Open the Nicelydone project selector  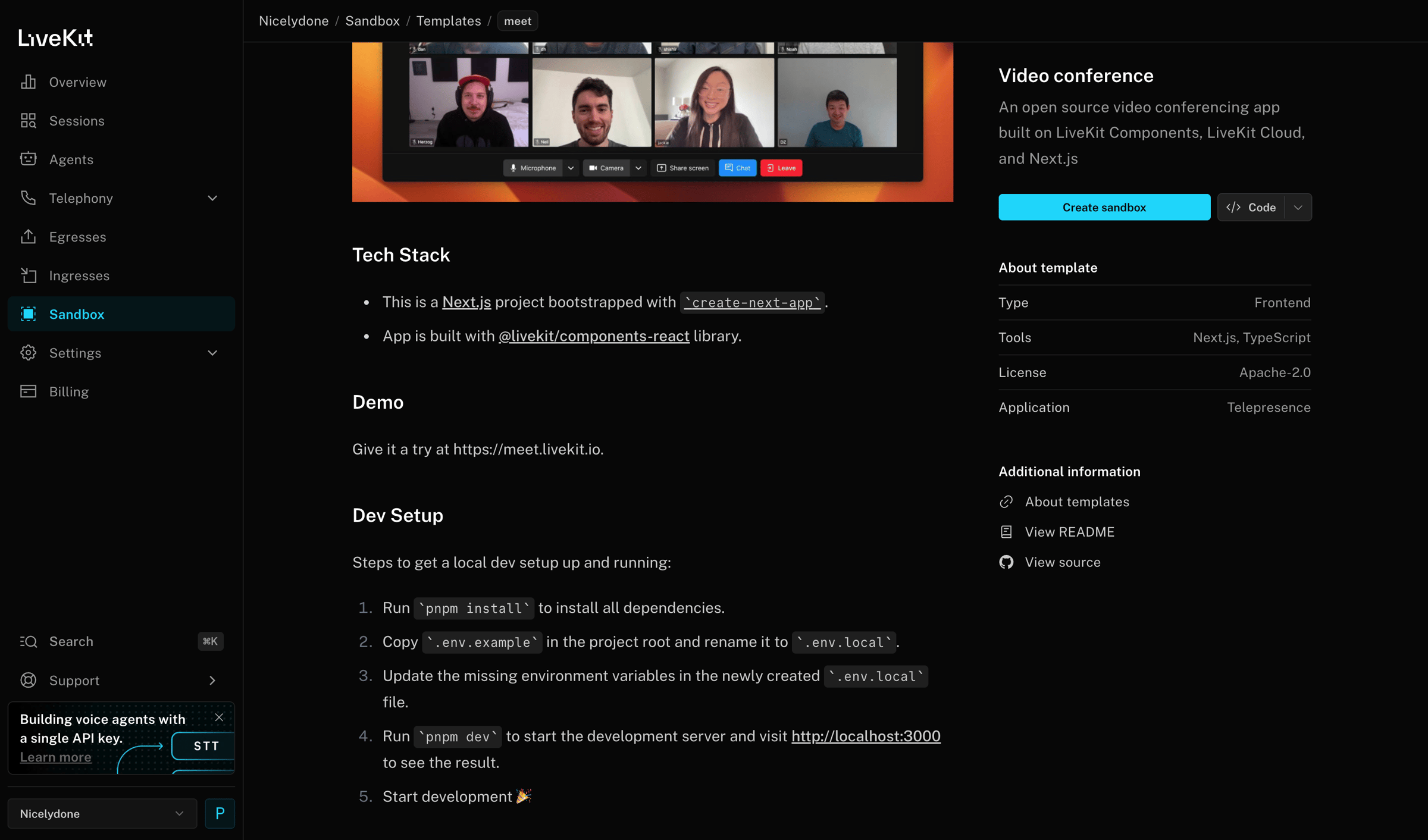[x=102, y=813]
